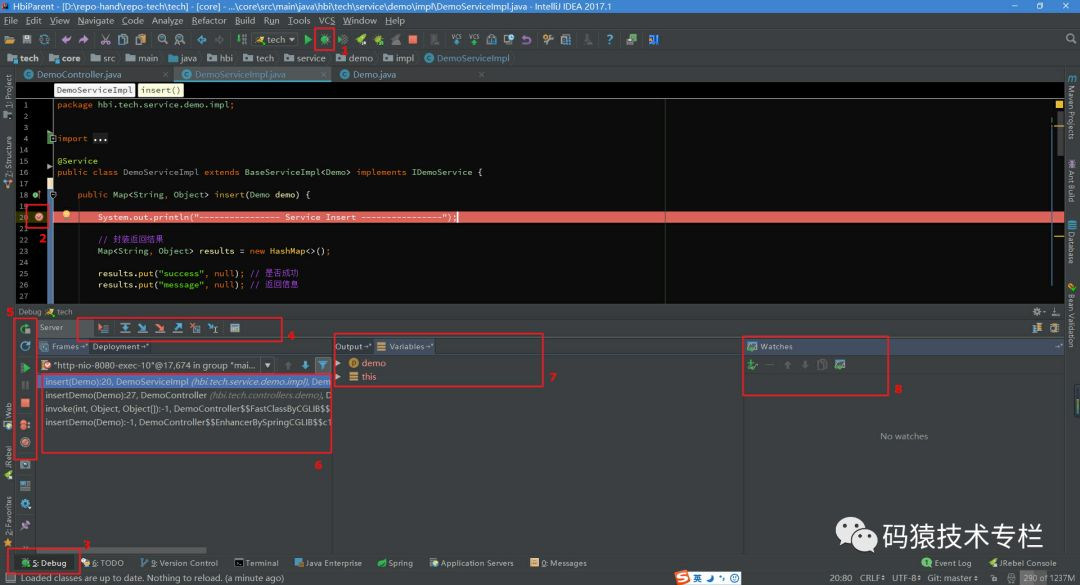Viewport: 1080px width, 585px height.
Task: Switch to the DemoController.java editor tab
Action: (79, 74)
